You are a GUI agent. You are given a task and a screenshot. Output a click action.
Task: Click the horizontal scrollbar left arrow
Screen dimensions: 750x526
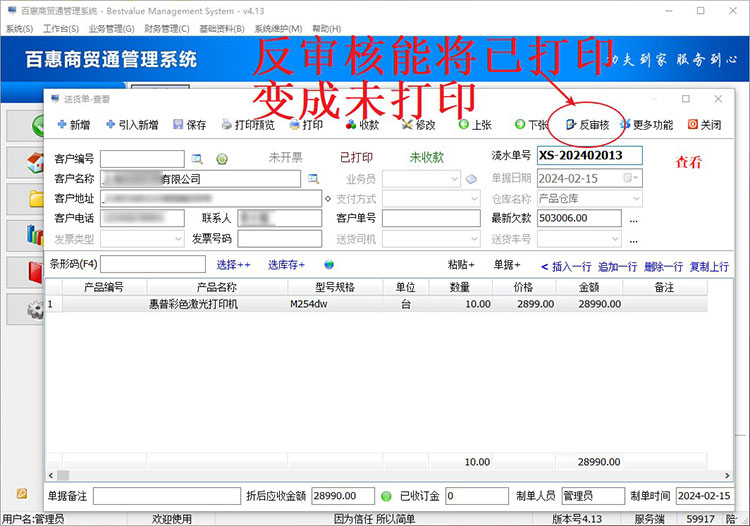click(x=51, y=476)
